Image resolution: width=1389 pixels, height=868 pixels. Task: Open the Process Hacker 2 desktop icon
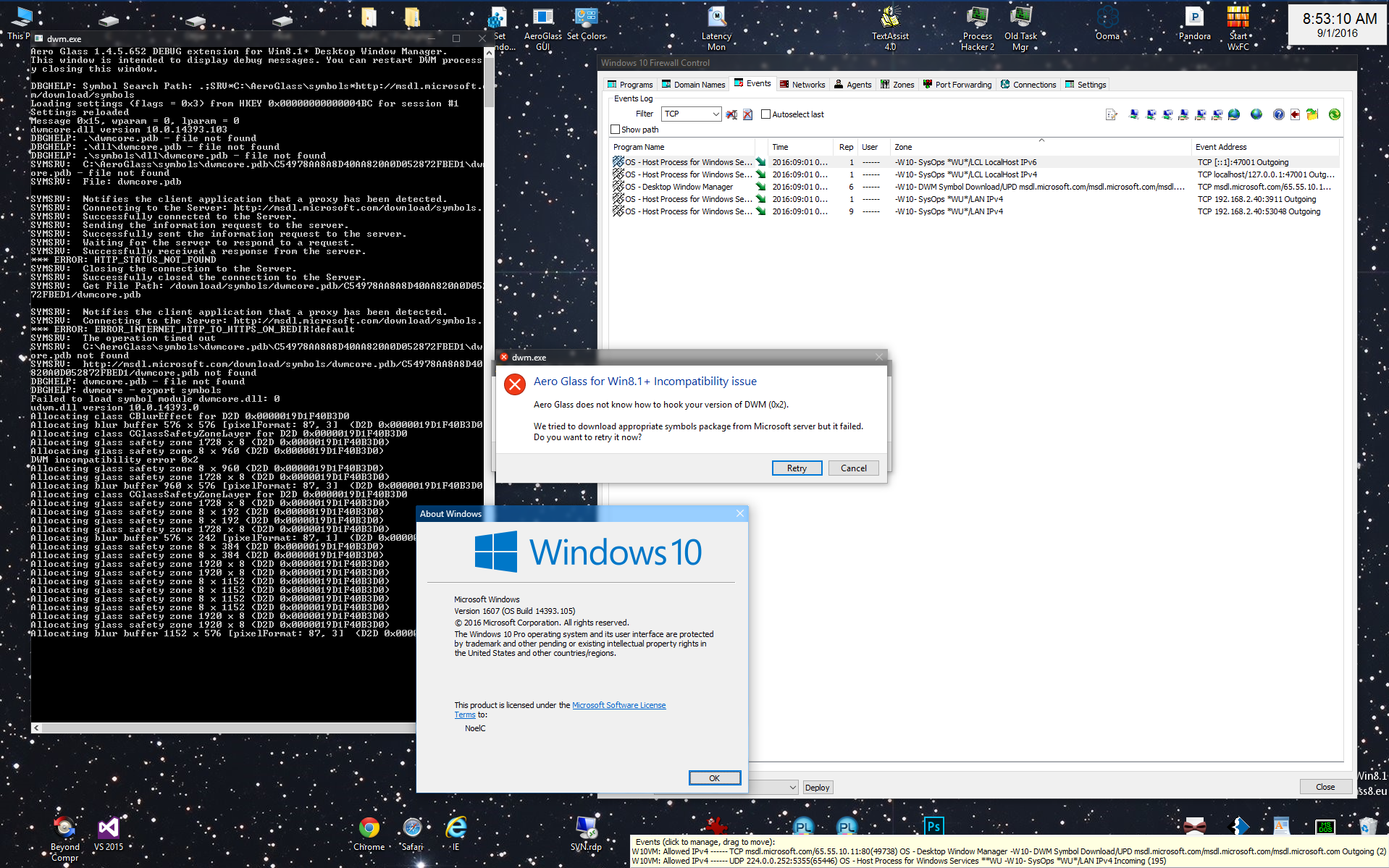pyautogui.click(x=978, y=29)
